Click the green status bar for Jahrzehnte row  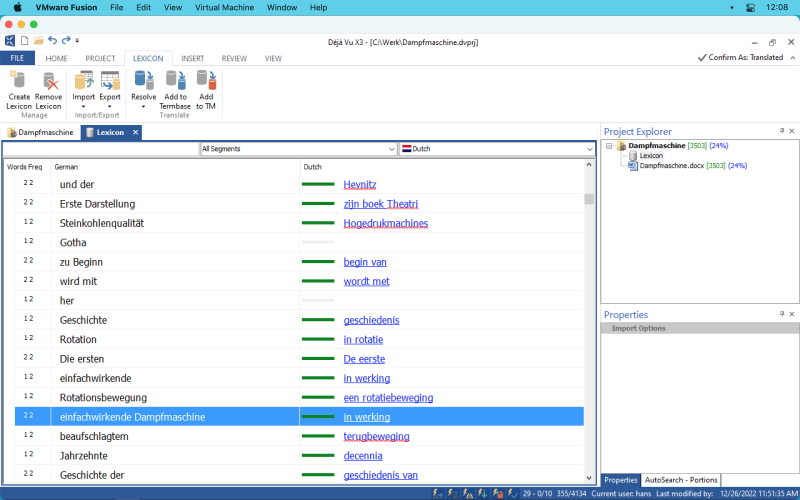(318, 456)
